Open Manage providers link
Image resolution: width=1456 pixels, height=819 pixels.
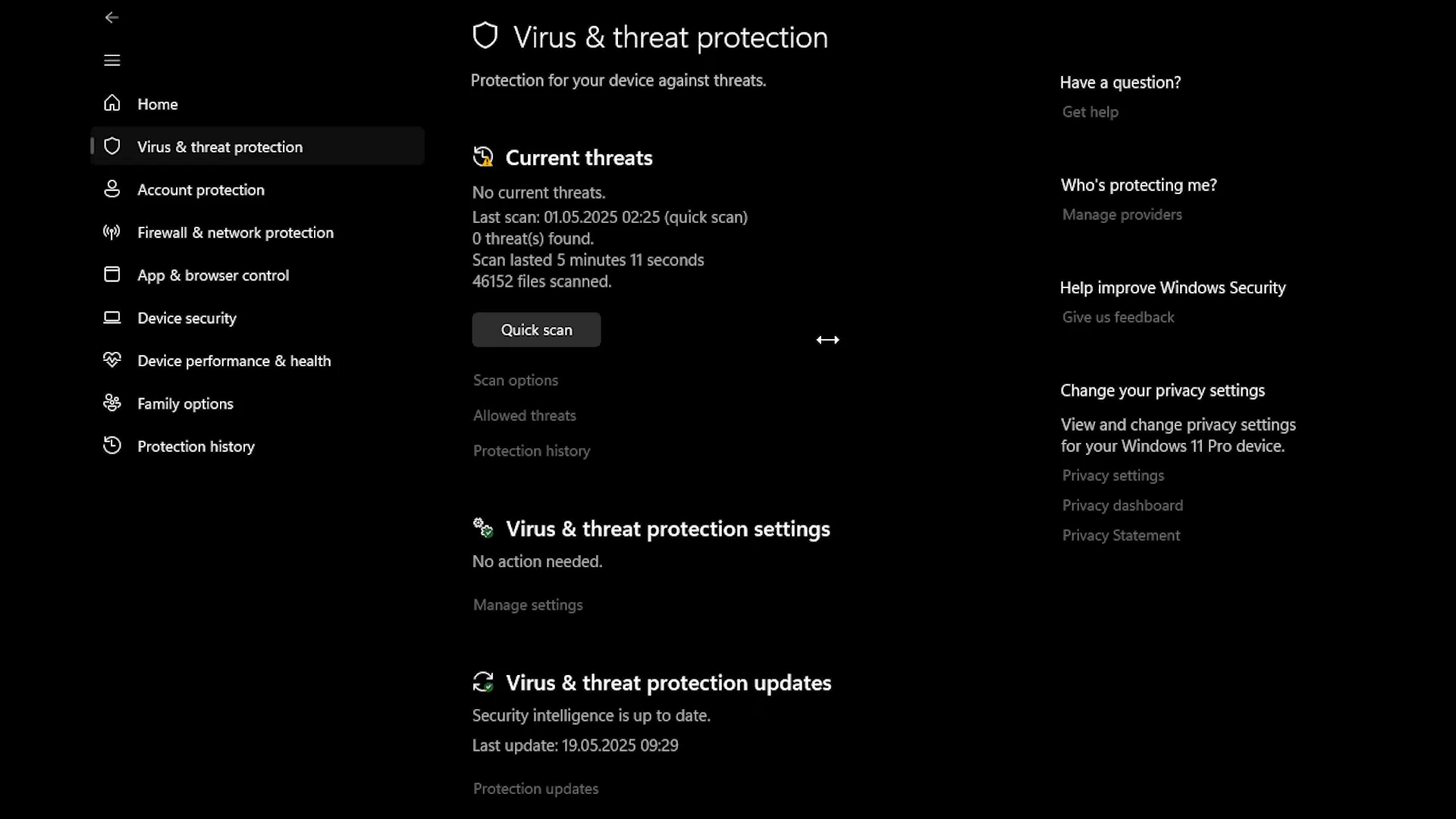[1122, 215]
